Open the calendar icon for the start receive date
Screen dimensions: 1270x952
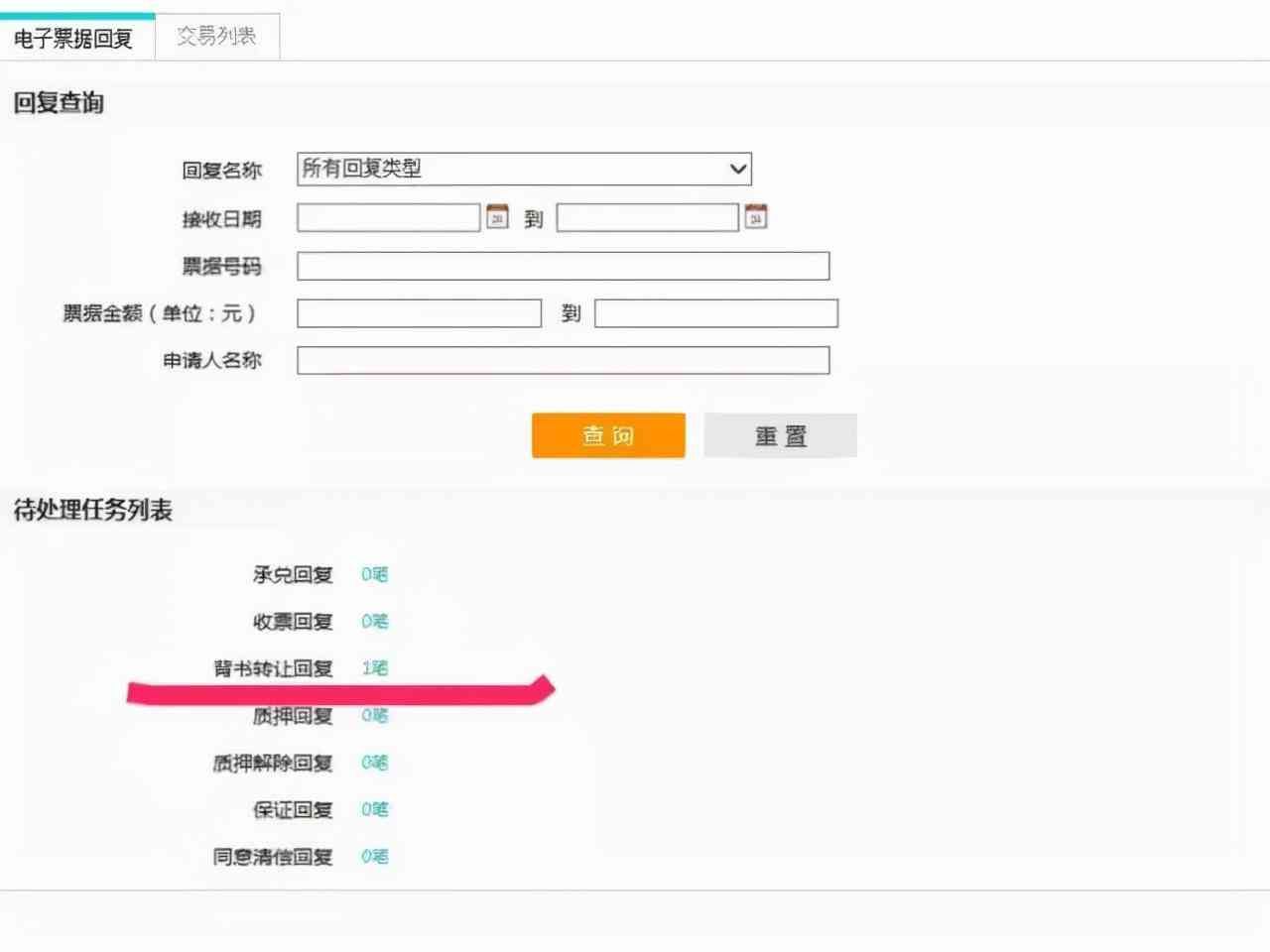click(x=497, y=216)
